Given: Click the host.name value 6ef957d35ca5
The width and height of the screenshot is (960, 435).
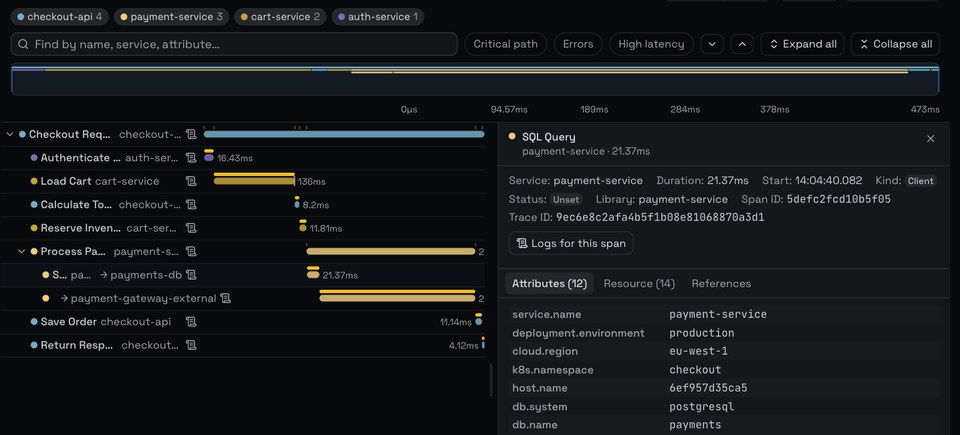Looking at the screenshot, I should point(708,388).
